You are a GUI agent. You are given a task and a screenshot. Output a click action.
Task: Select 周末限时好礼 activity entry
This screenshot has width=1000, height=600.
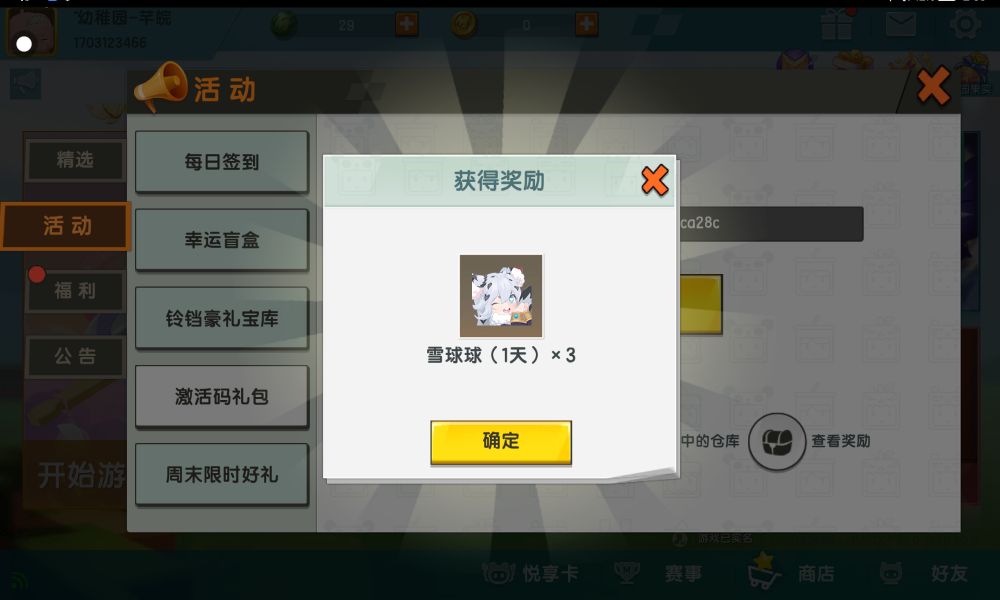click(221, 474)
